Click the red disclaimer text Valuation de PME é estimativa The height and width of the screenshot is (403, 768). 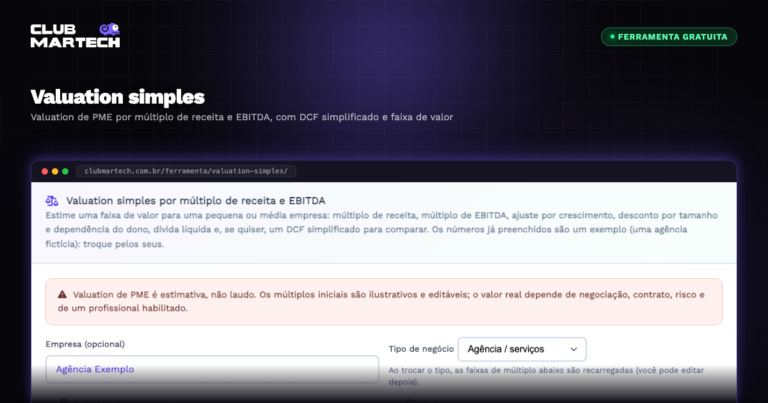pyautogui.click(x=381, y=301)
